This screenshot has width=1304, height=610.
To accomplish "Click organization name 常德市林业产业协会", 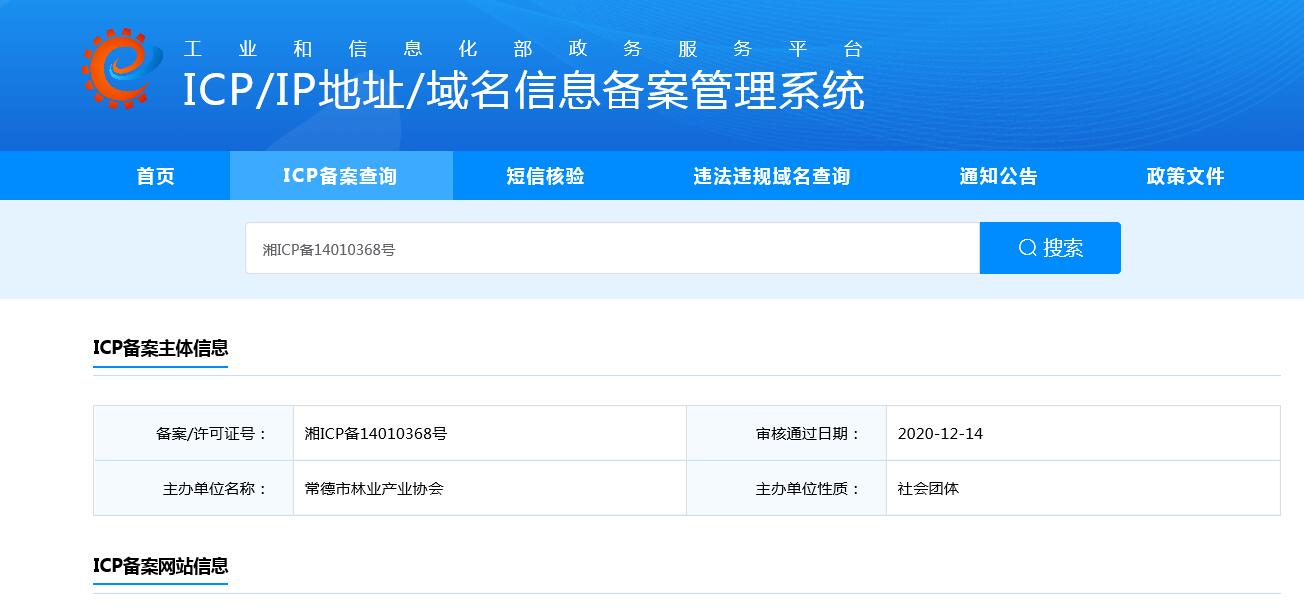I will click(374, 489).
